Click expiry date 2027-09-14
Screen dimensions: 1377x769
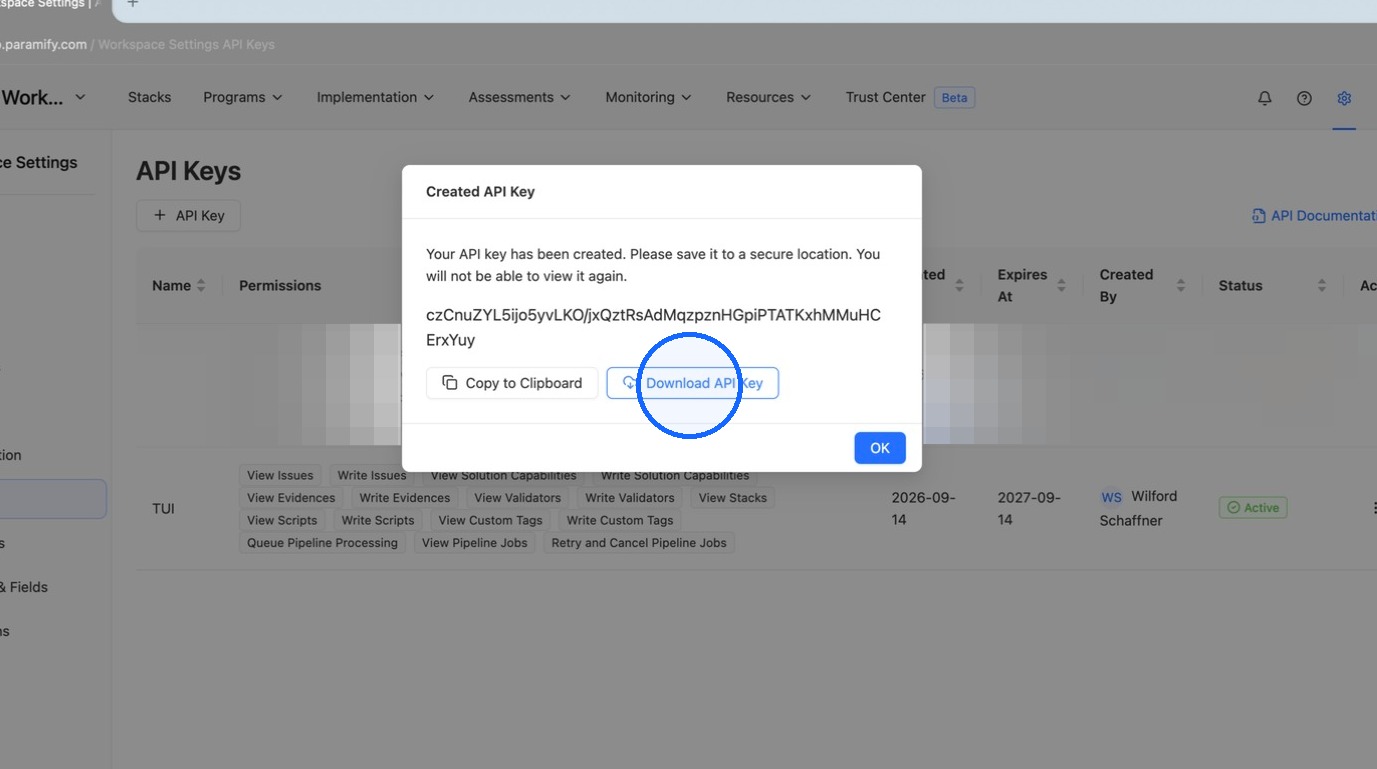pos(1028,508)
